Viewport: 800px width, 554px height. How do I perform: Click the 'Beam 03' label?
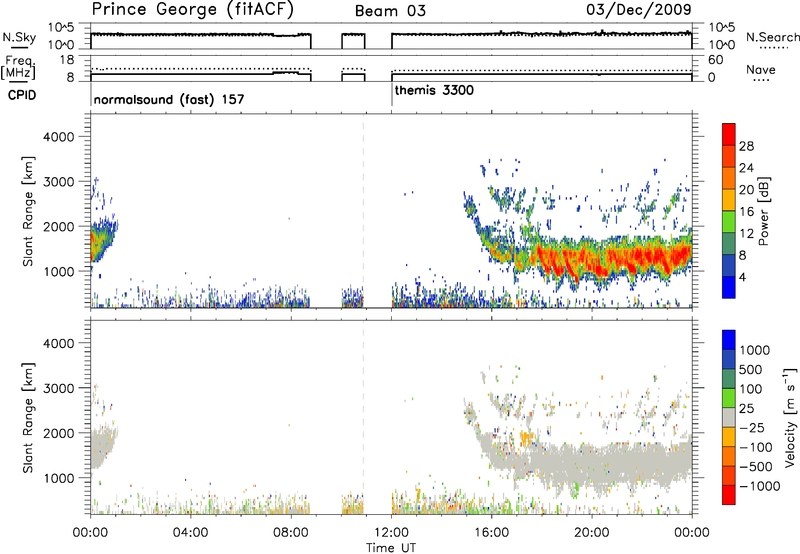tap(390, 11)
